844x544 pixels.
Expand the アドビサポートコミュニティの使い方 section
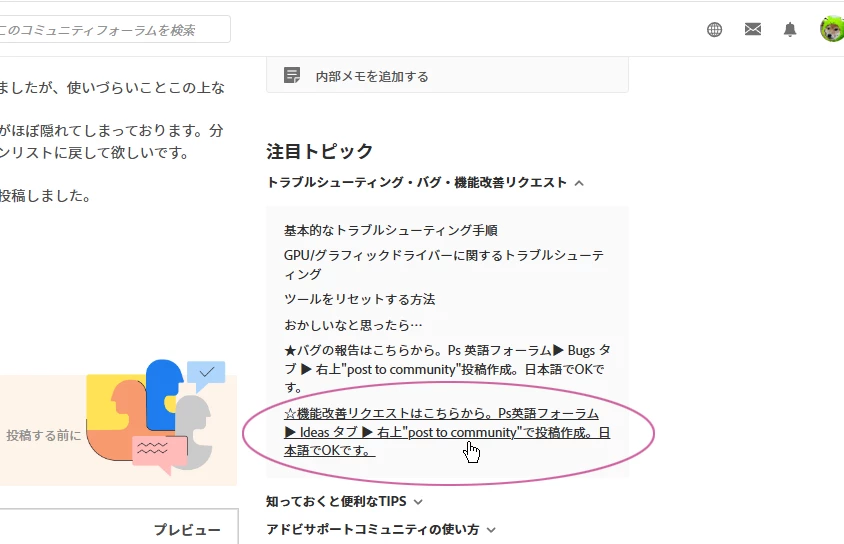click(x=381, y=529)
